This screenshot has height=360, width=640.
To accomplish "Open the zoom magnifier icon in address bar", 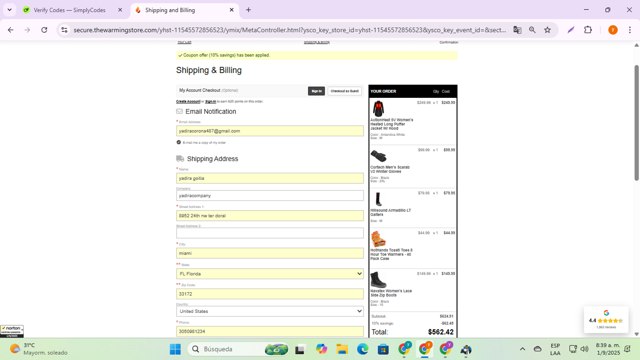I will click(x=532, y=30).
